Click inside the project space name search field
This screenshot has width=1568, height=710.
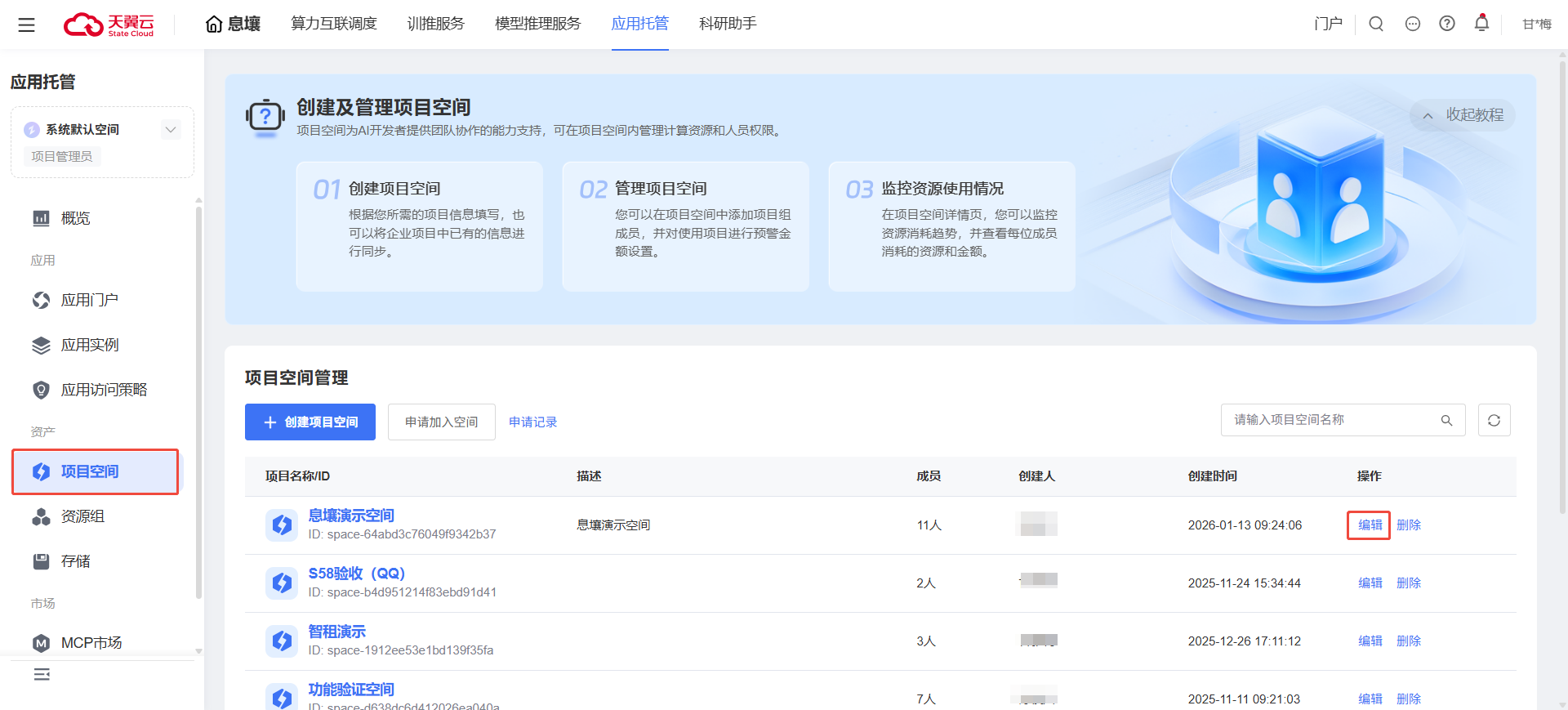pos(1331,420)
